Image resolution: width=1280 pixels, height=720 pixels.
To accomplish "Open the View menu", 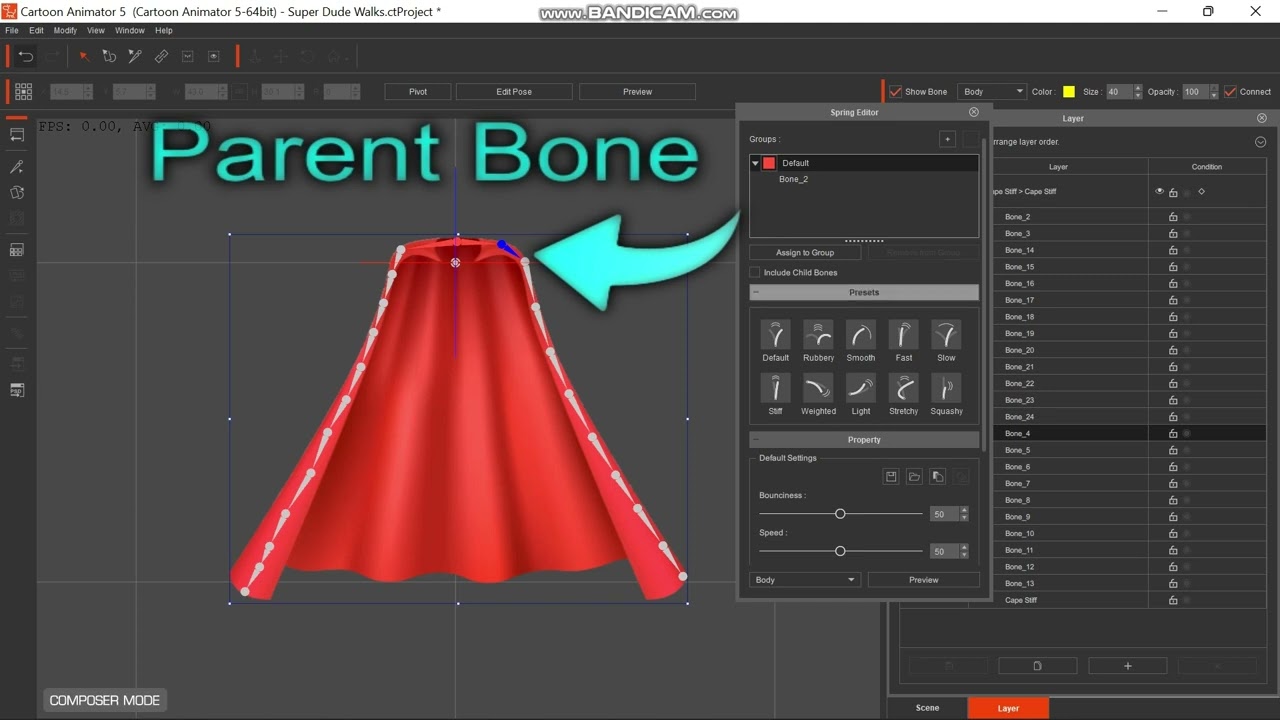I will 96,31.
